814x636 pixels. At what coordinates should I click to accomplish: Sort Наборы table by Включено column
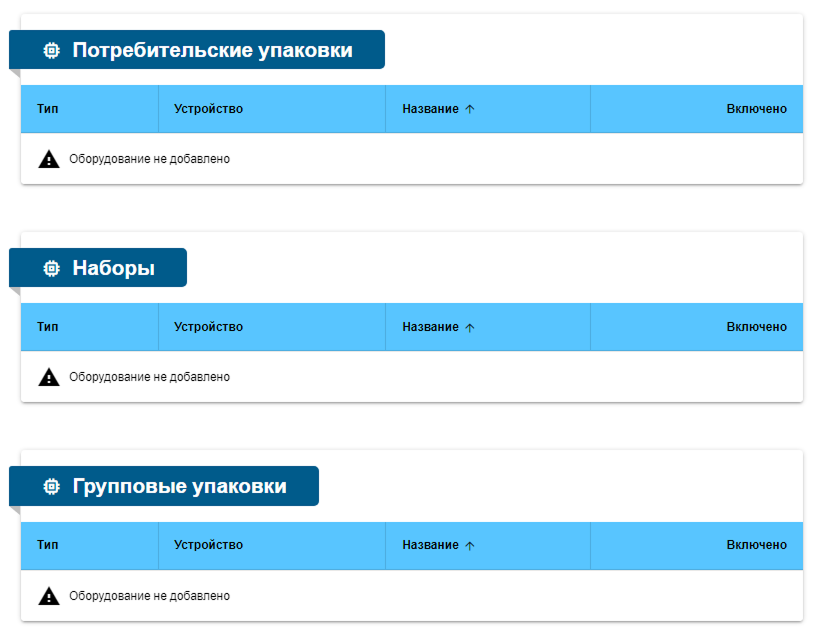756,327
